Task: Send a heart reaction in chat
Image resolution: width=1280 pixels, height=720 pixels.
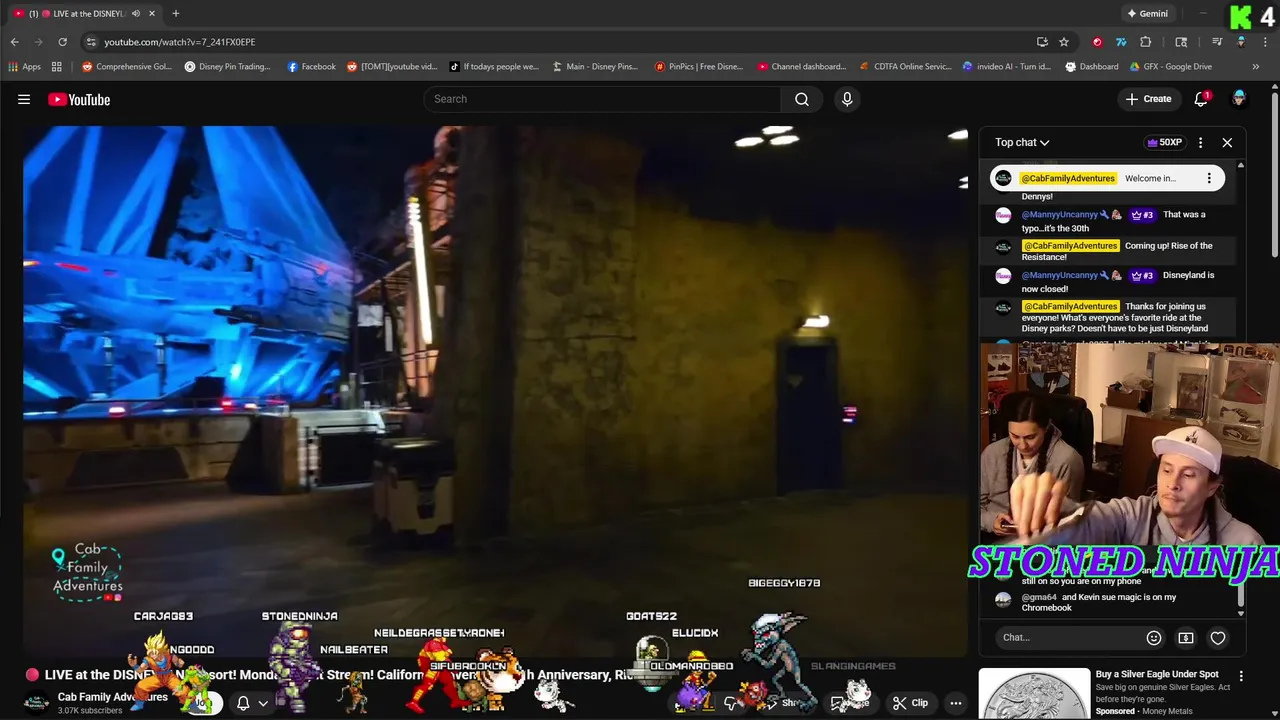Action: pos(1218,638)
